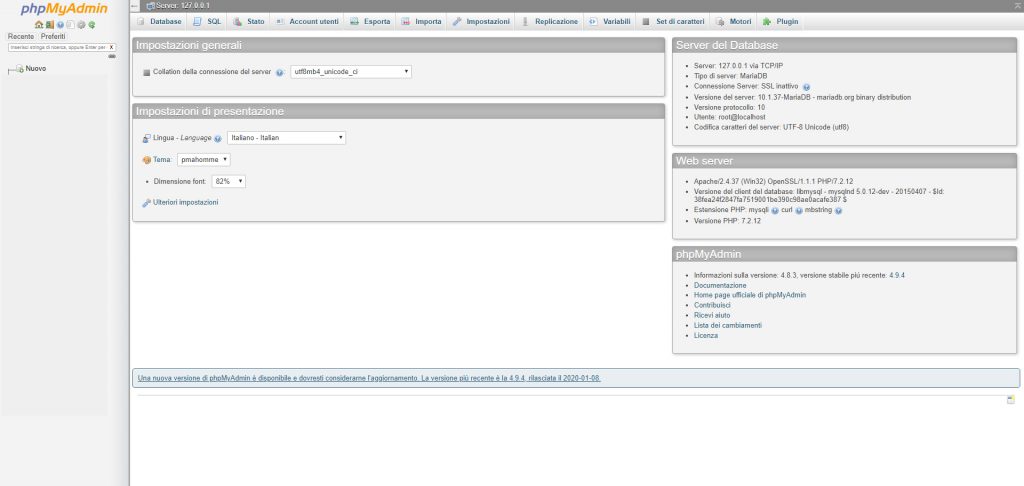Click the Home icon in sidebar
1024x486 pixels.
tap(37, 24)
